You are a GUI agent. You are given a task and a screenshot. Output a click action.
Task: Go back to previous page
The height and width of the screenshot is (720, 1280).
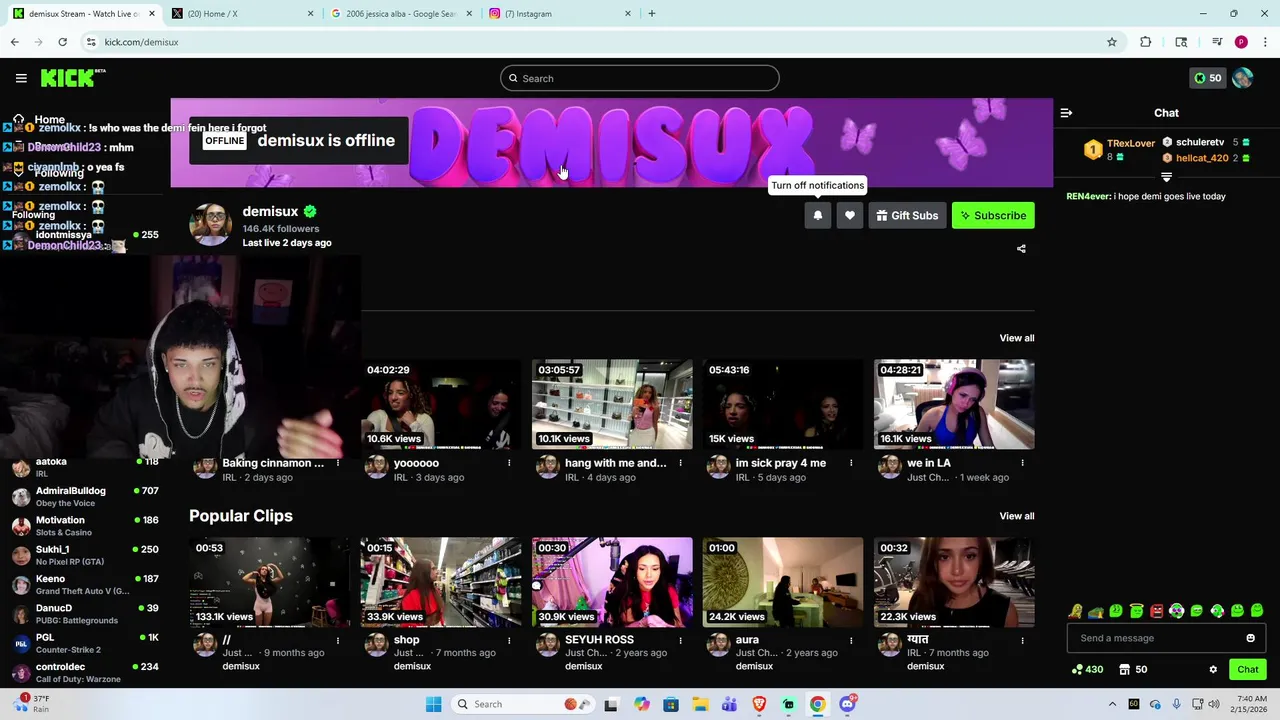tap(14, 42)
